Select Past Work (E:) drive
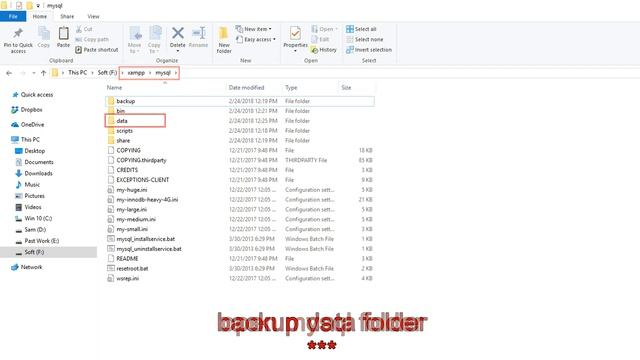Screen dimensions: 640x360 click(x=37, y=241)
